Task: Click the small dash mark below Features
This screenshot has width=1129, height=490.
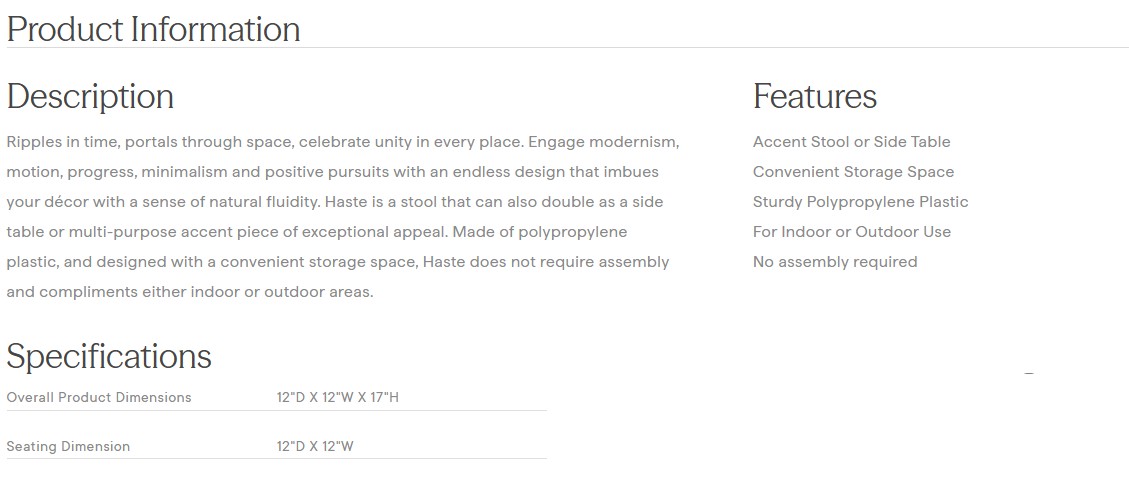Action: pyautogui.click(x=1029, y=373)
